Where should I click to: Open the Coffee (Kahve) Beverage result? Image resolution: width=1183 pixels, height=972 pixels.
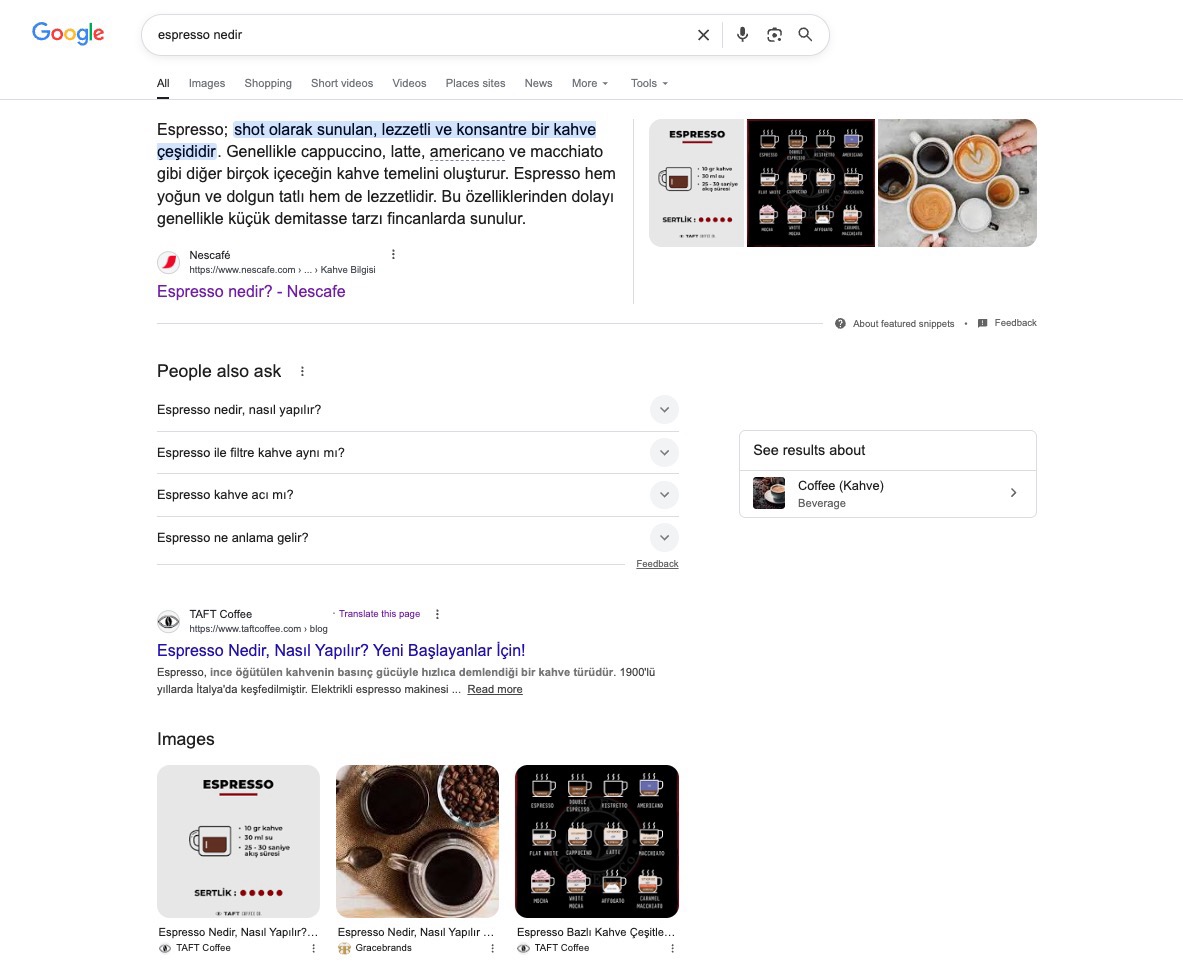[887, 494]
